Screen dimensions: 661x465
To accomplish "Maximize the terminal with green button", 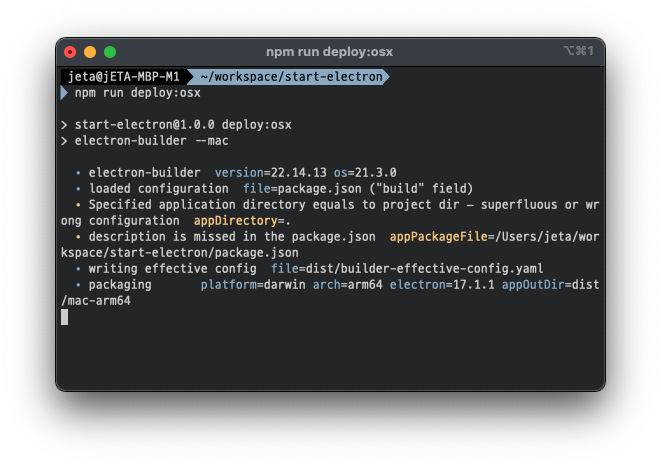I will click(110, 52).
